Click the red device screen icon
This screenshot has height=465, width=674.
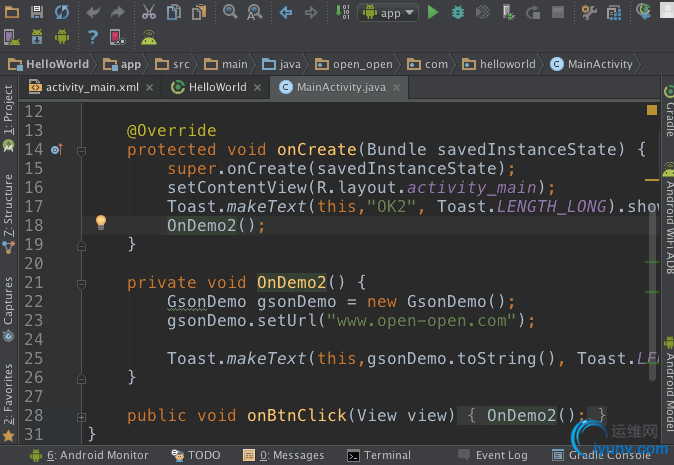(x=117, y=37)
